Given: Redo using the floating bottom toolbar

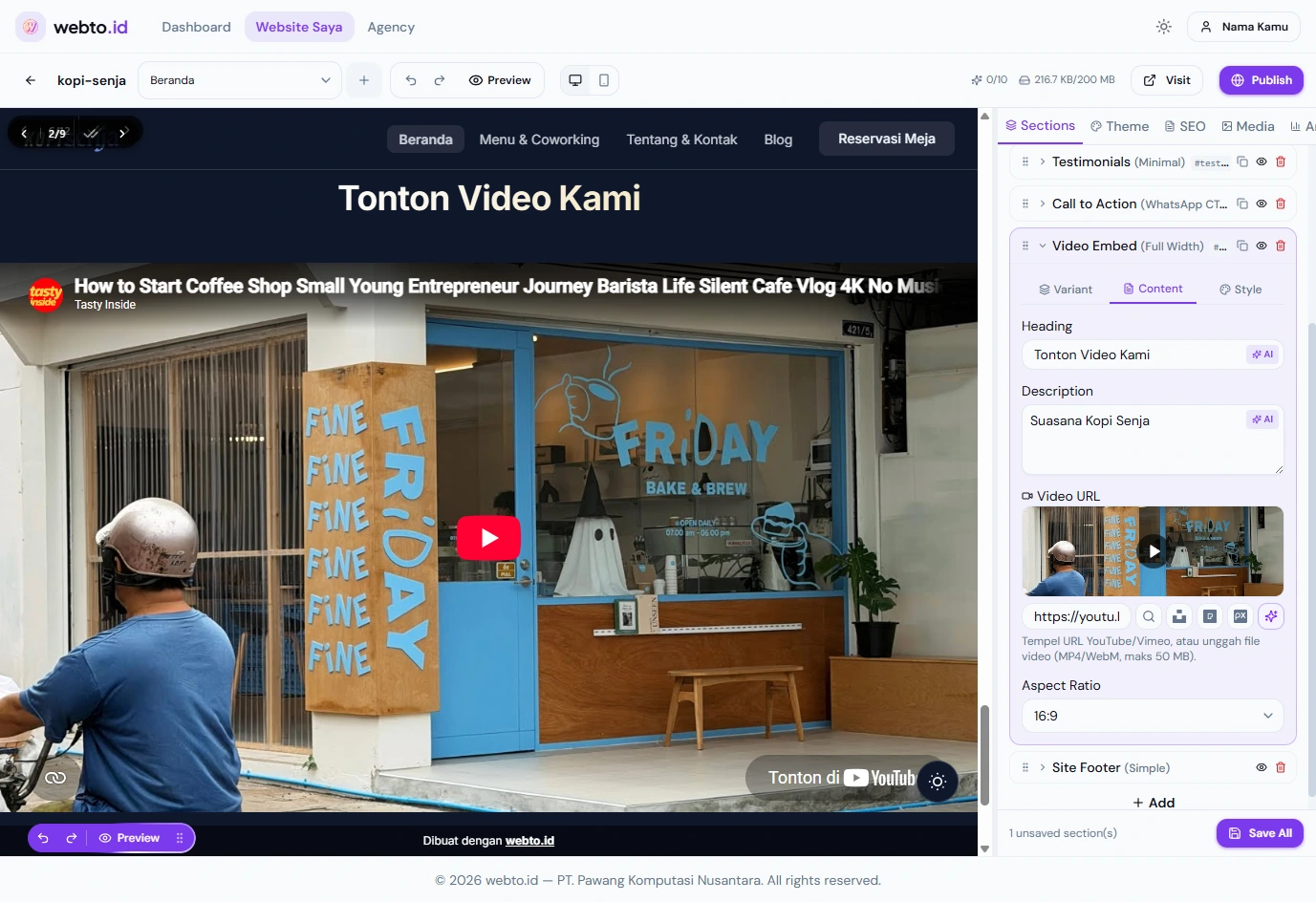Looking at the screenshot, I should tap(72, 838).
